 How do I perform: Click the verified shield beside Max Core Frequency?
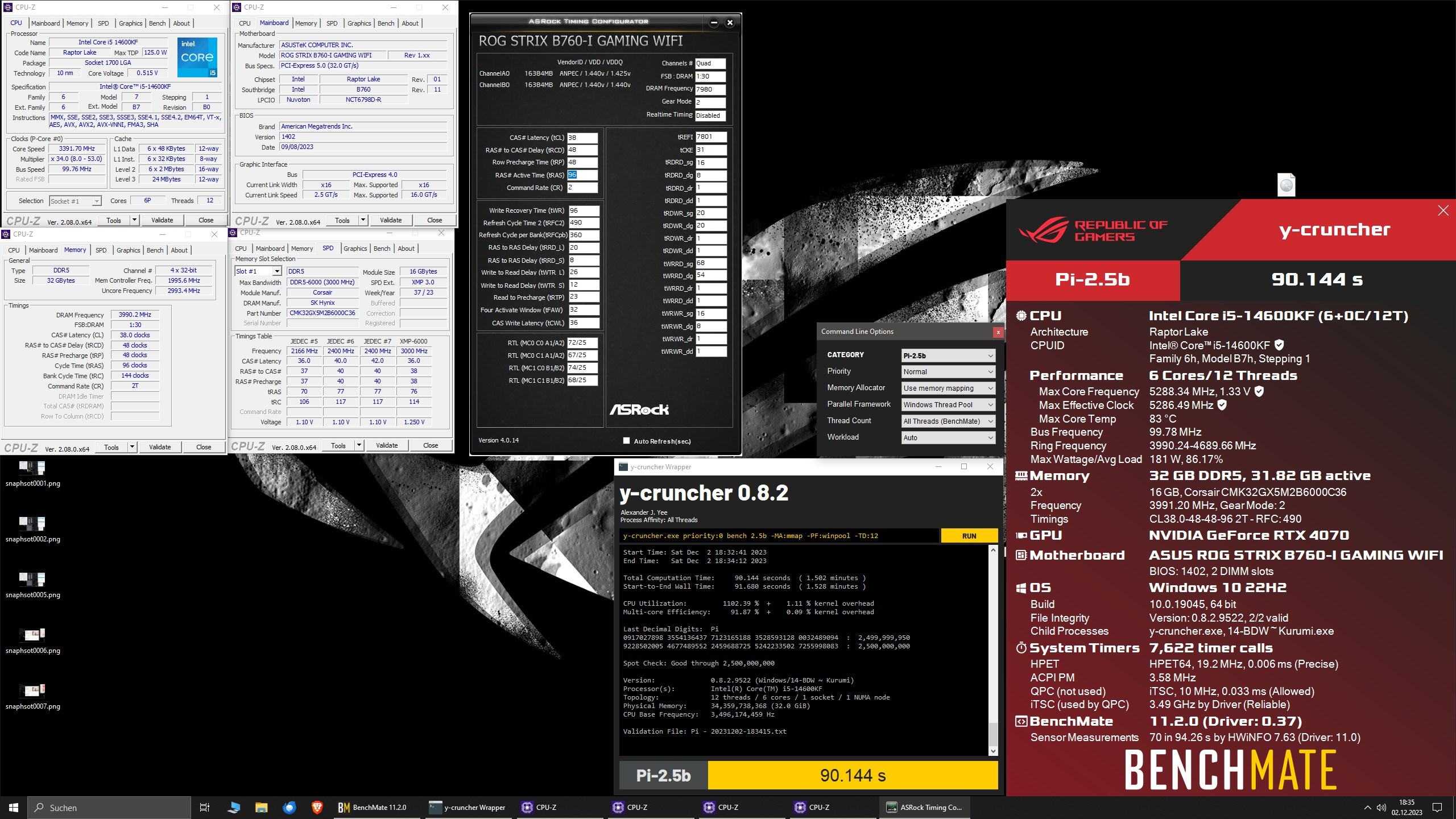coord(1259,391)
